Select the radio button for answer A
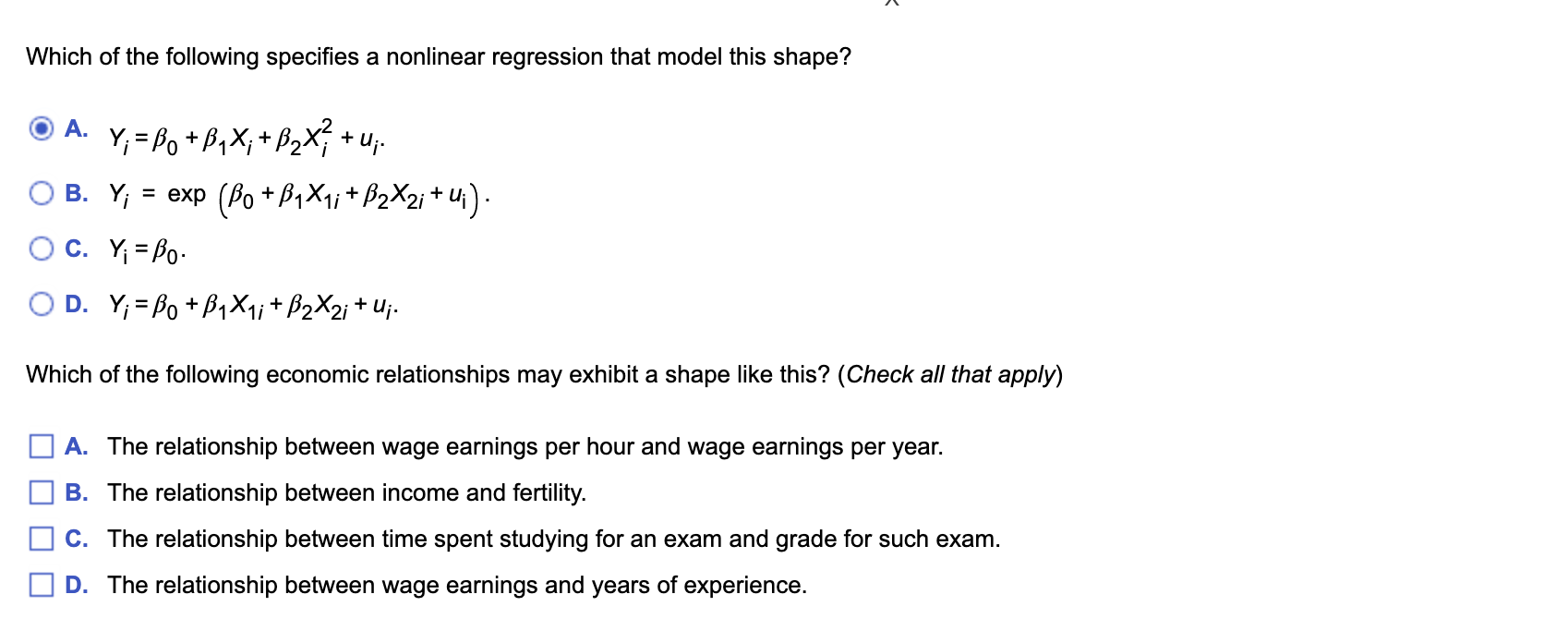This screenshot has height=643, width=1568. point(41,130)
